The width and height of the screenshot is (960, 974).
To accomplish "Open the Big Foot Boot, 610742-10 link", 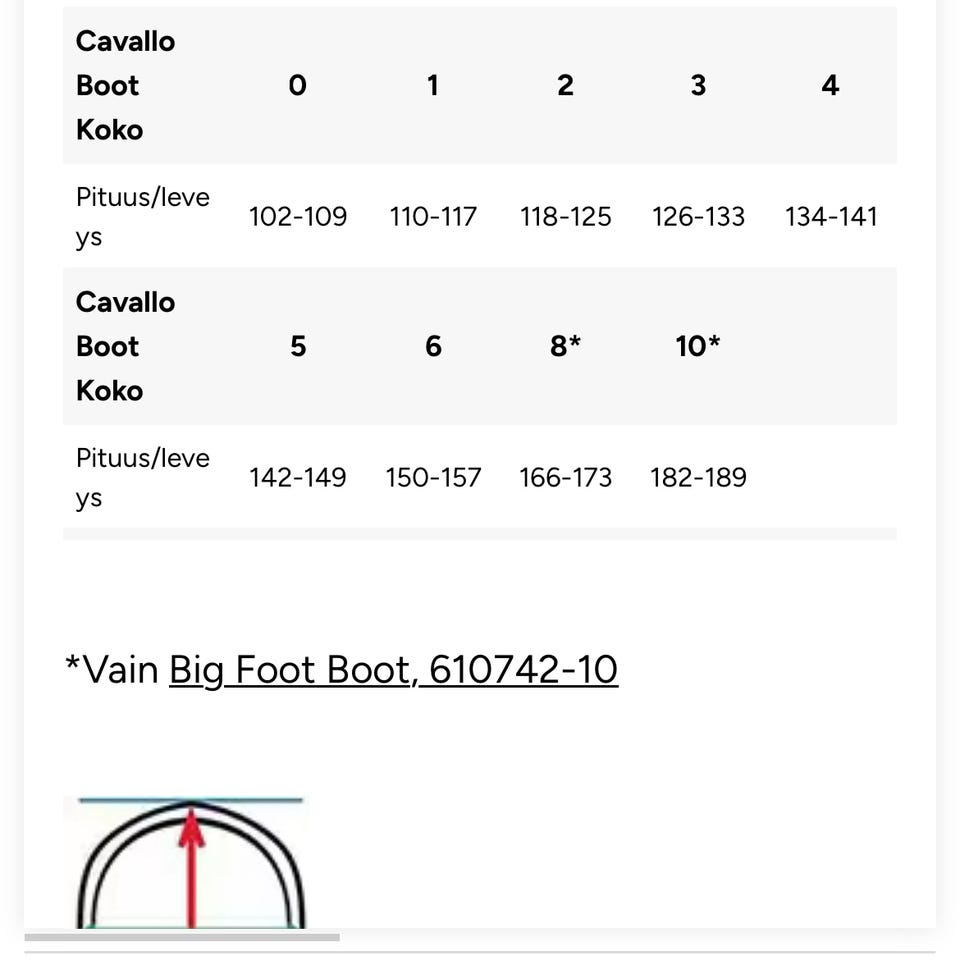I will 393,669.
